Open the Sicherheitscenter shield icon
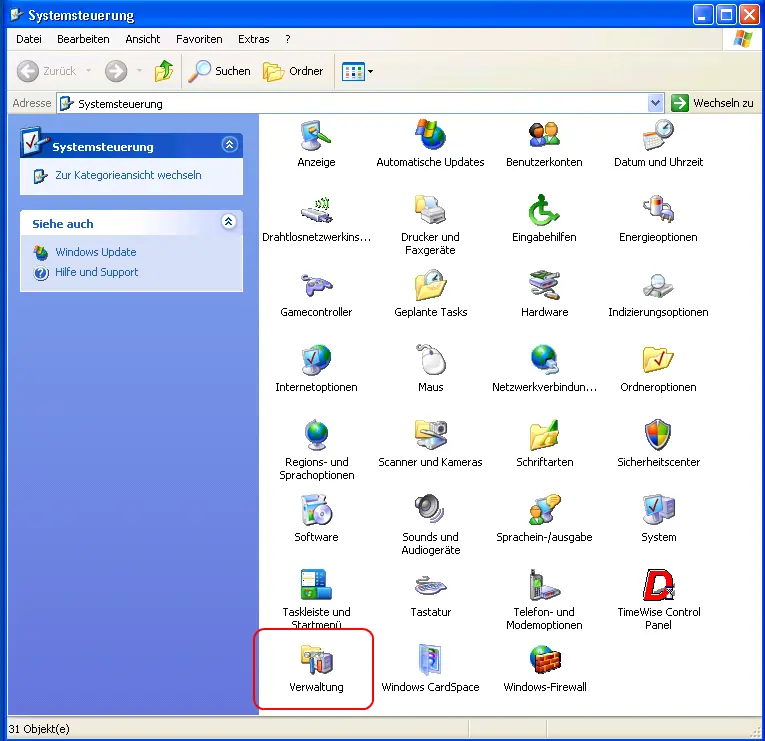 tap(658, 435)
